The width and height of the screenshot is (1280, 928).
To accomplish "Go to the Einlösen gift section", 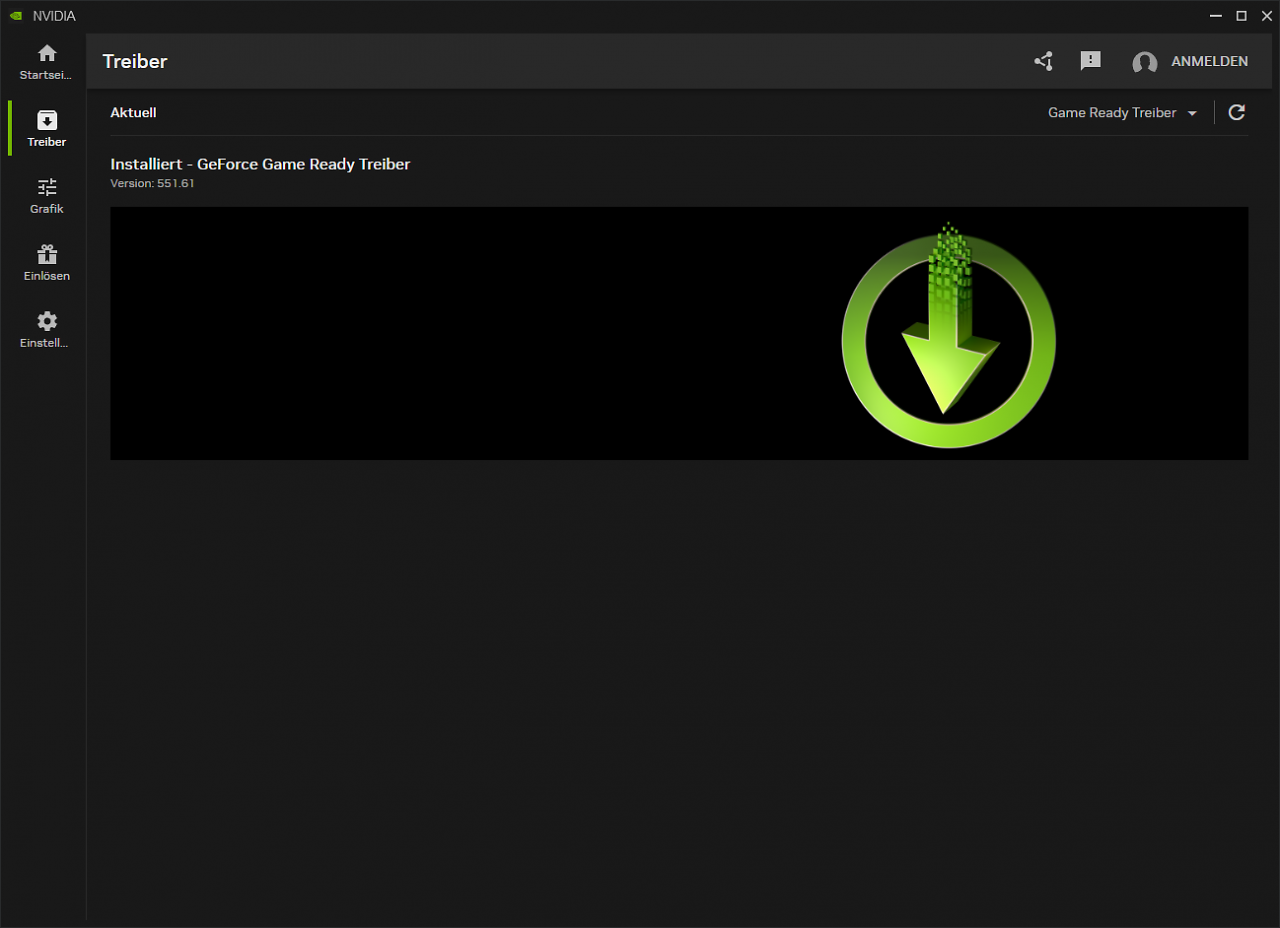I will [46, 262].
